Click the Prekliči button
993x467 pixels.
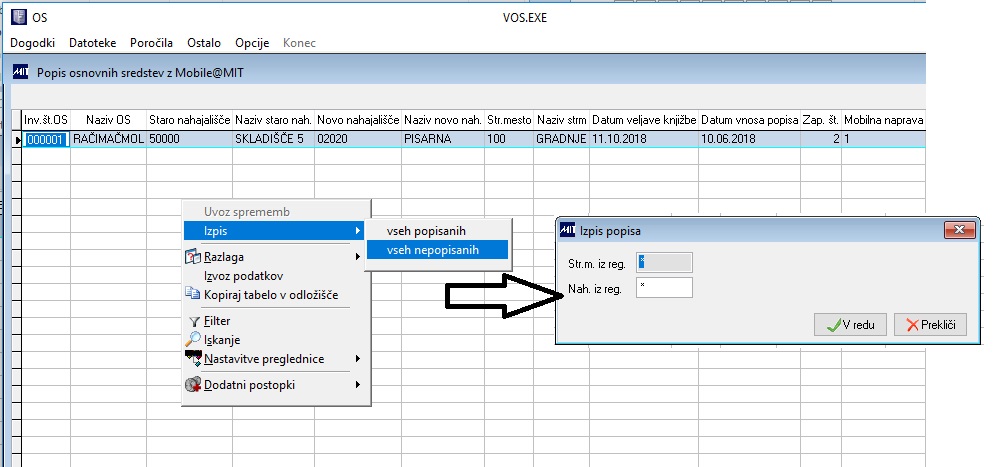(930, 324)
